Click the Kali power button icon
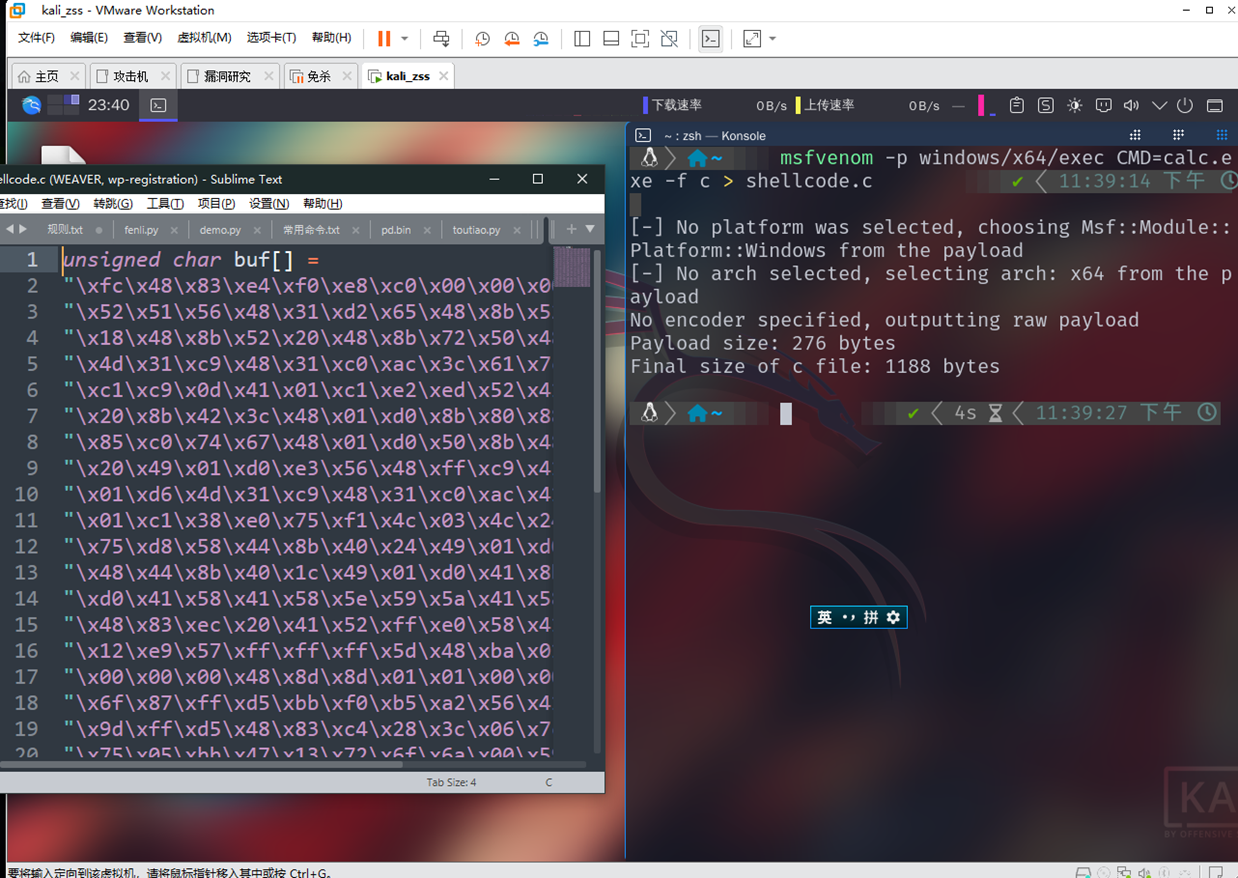The width and height of the screenshot is (1238, 878). tap(1185, 105)
